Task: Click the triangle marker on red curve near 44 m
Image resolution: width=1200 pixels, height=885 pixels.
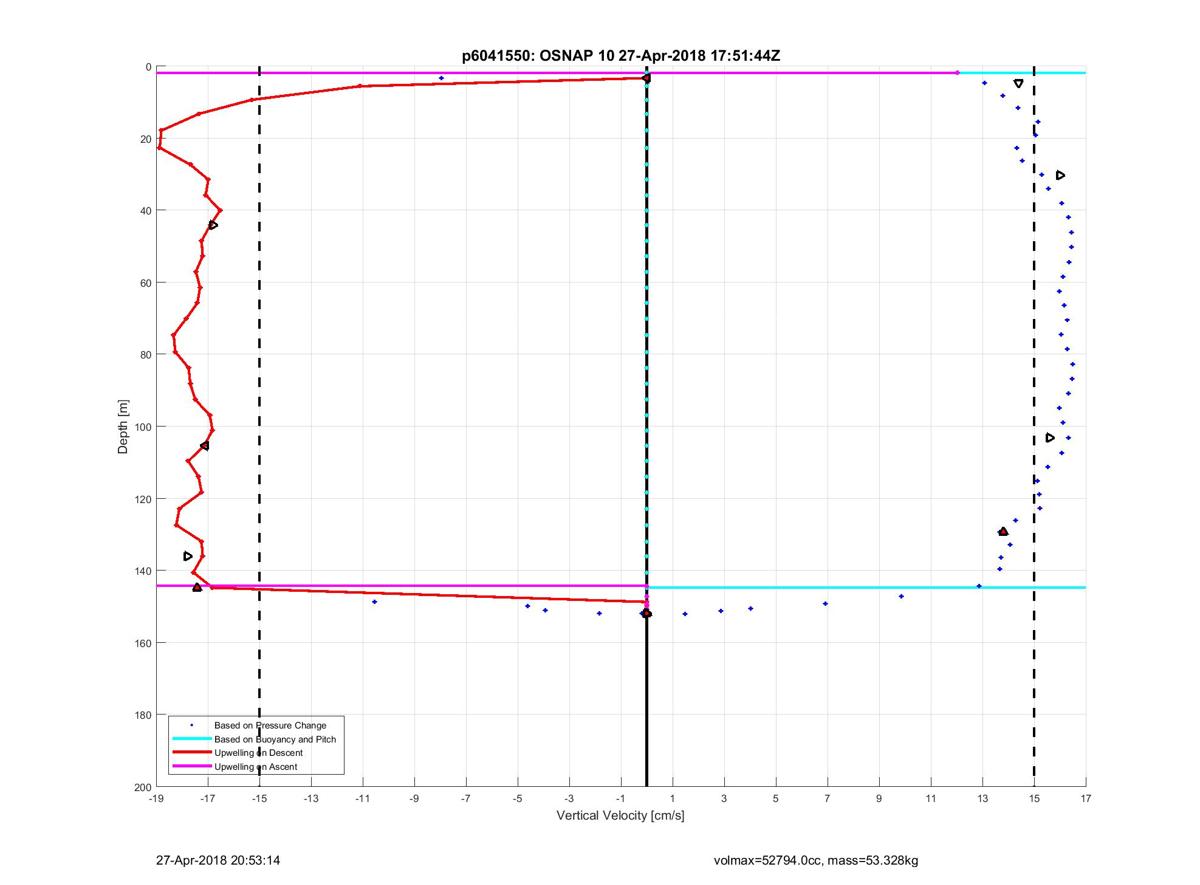Action: [x=213, y=225]
